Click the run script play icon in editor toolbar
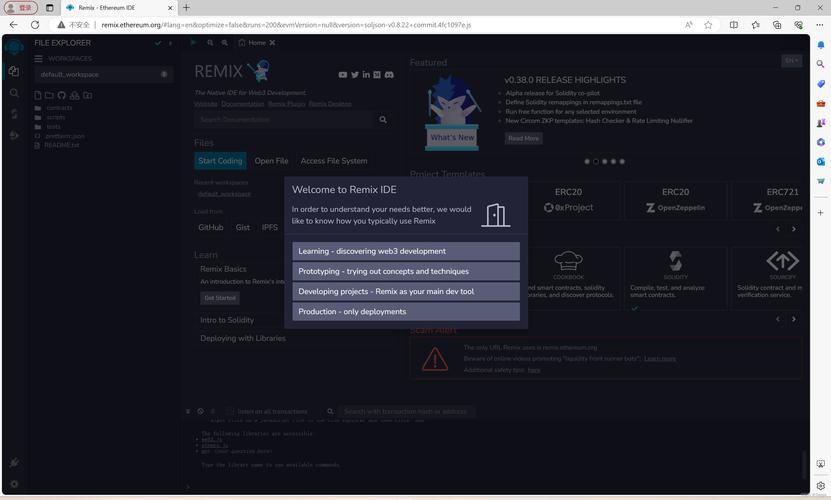Screen dimensions: 831x500 pos(193,42)
